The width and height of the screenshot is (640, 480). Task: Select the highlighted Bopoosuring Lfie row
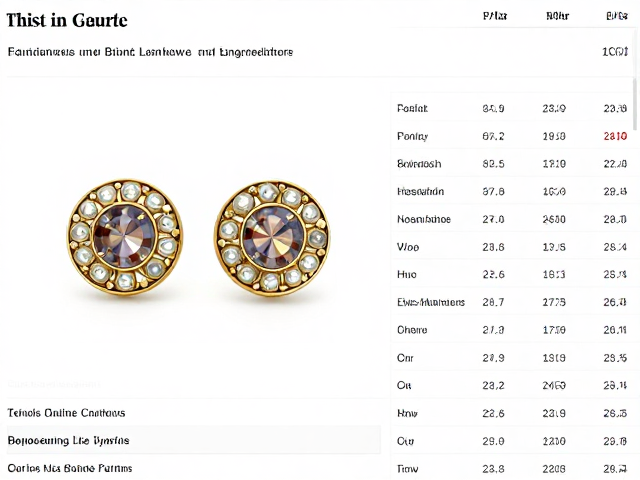click(194, 440)
